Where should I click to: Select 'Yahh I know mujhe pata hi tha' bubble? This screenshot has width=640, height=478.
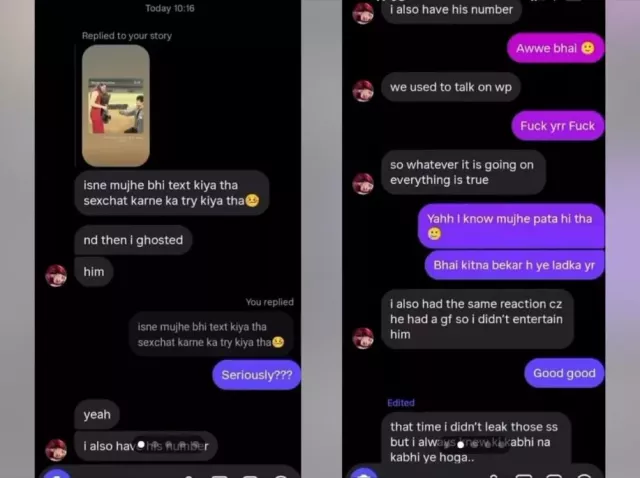(511, 226)
